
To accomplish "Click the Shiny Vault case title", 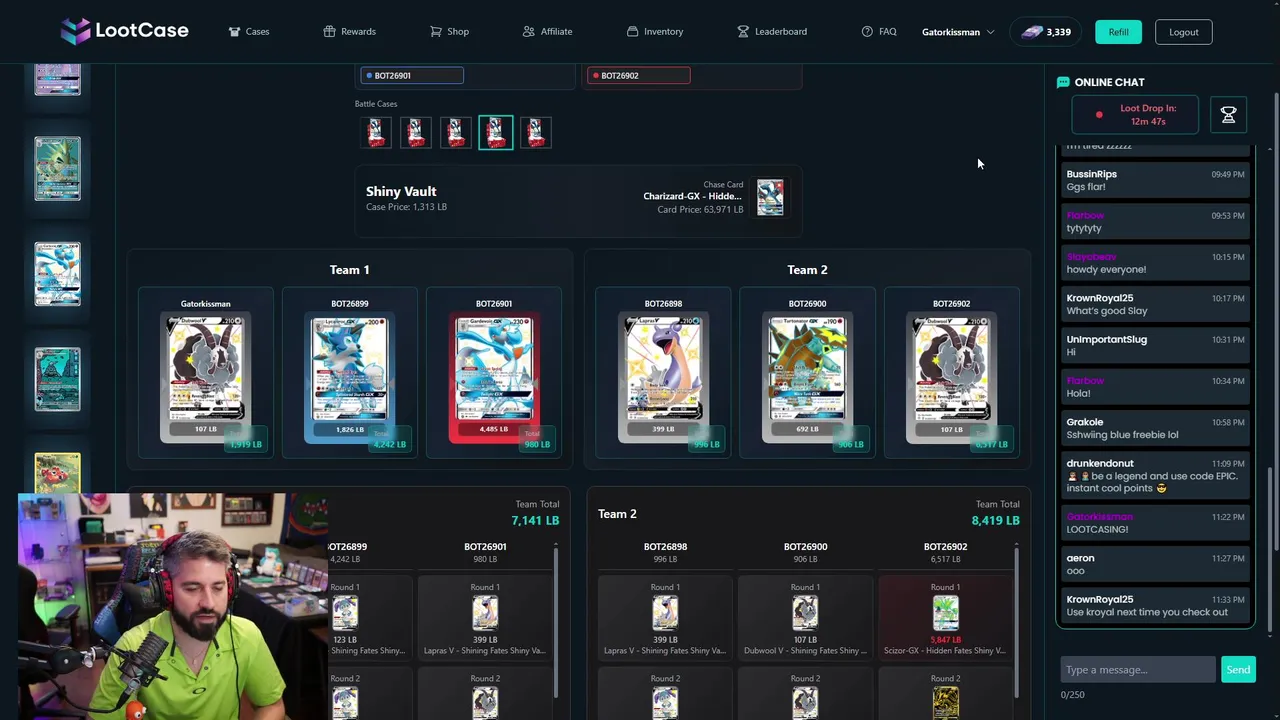I will pos(401,191).
